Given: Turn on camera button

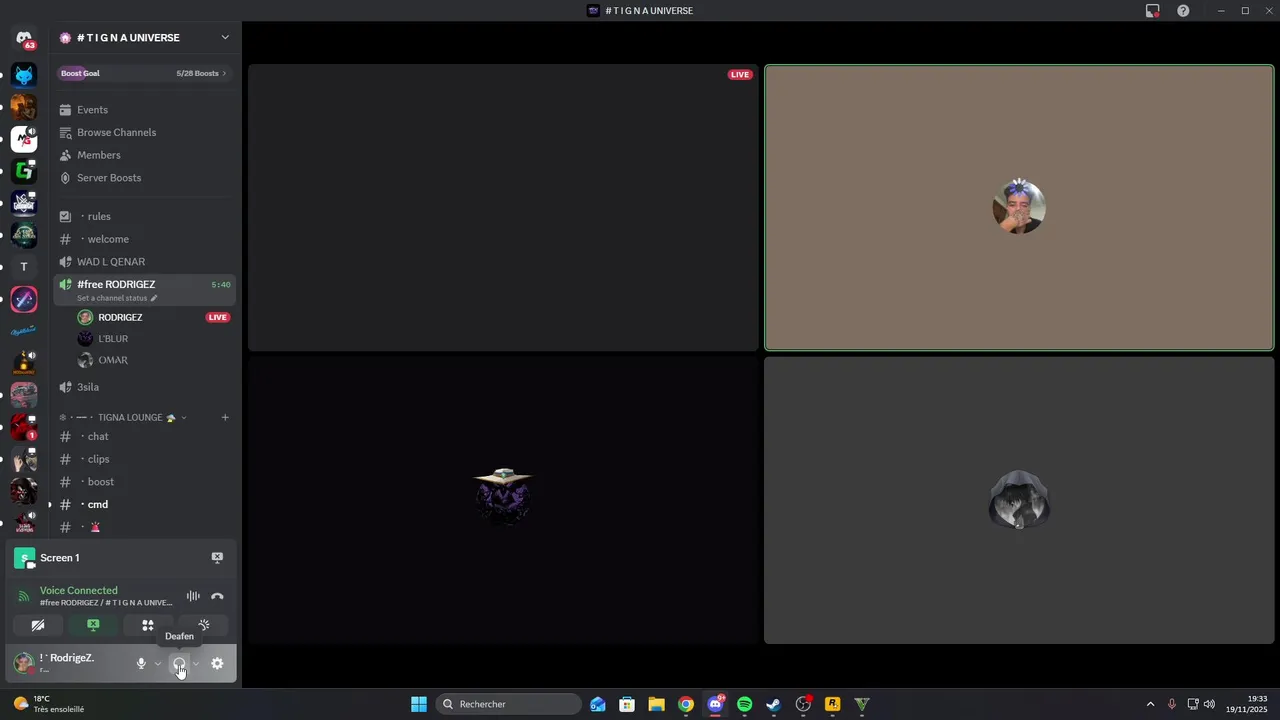Looking at the screenshot, I should pos(38,625).
